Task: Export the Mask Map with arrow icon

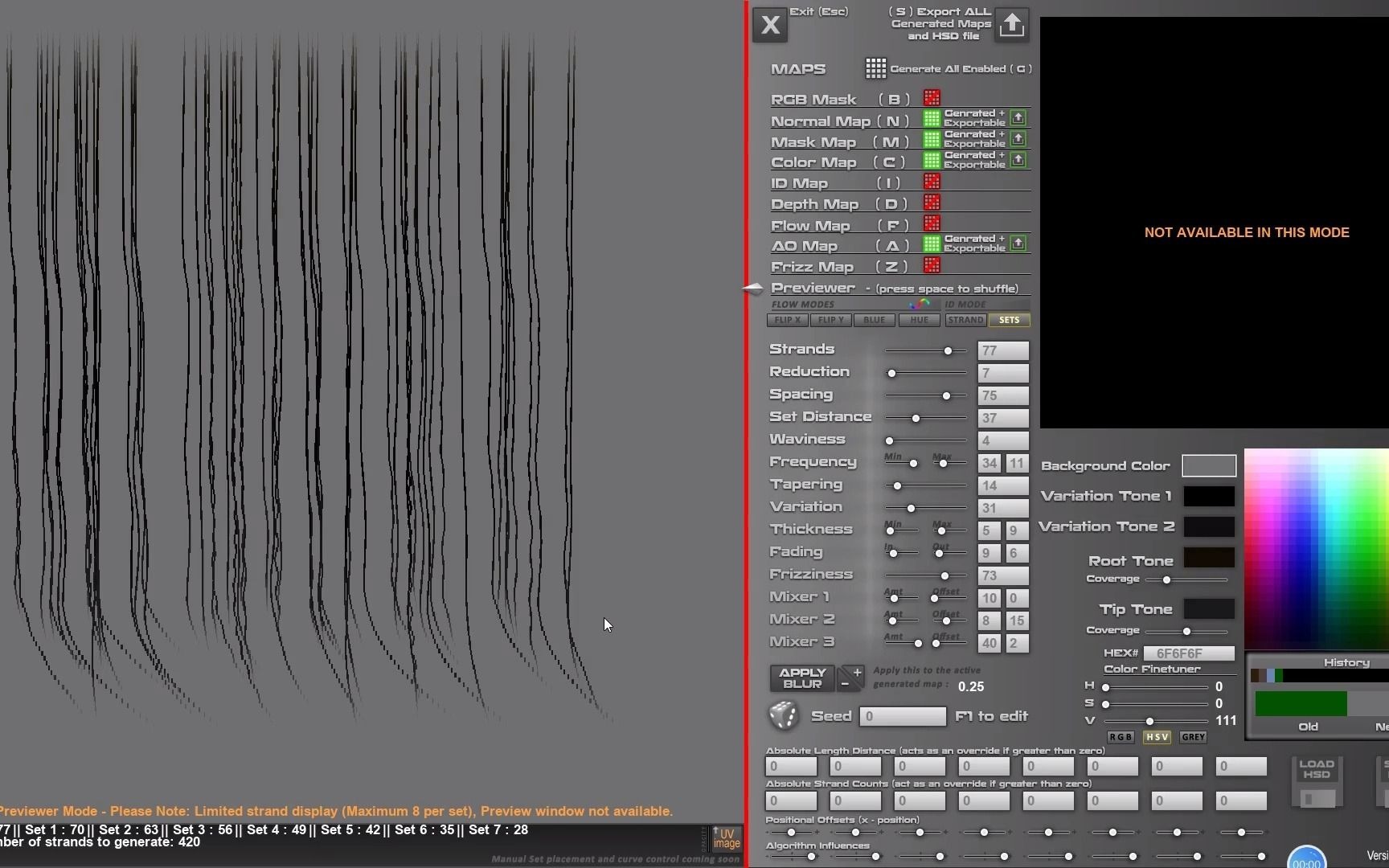Action: coord(1018,139)
